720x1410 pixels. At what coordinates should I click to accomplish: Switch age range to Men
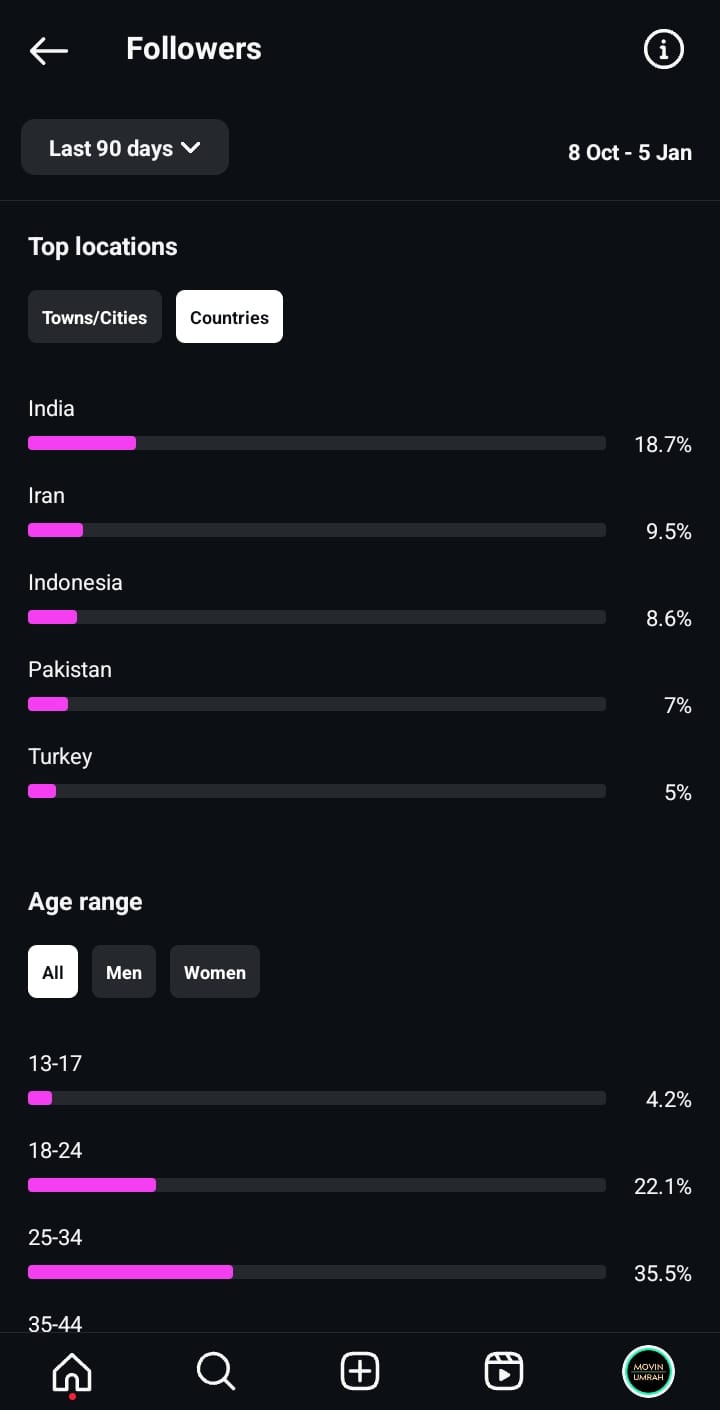124,972
